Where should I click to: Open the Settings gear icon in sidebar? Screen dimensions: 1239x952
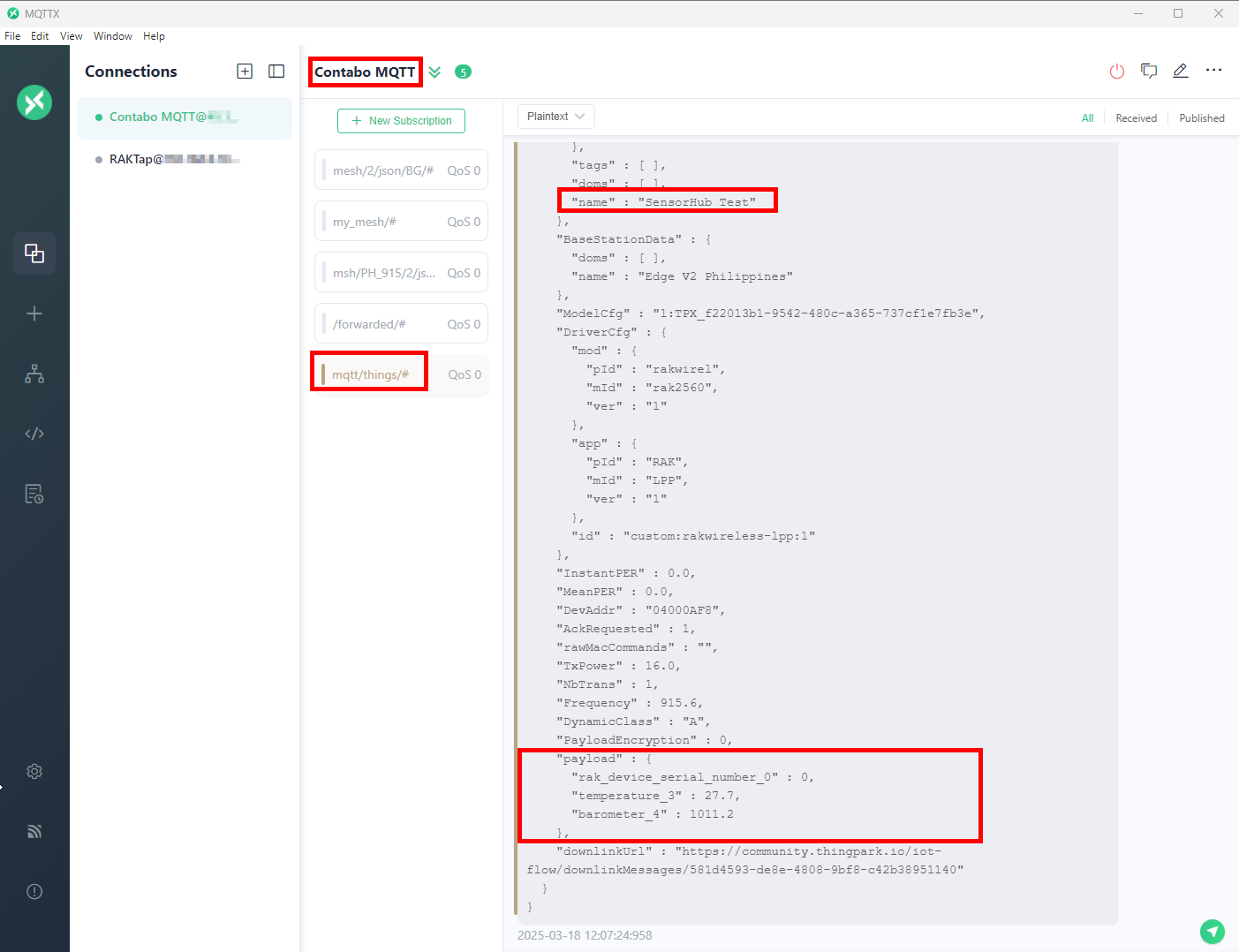pyautogui.click(x=34, y=771)
